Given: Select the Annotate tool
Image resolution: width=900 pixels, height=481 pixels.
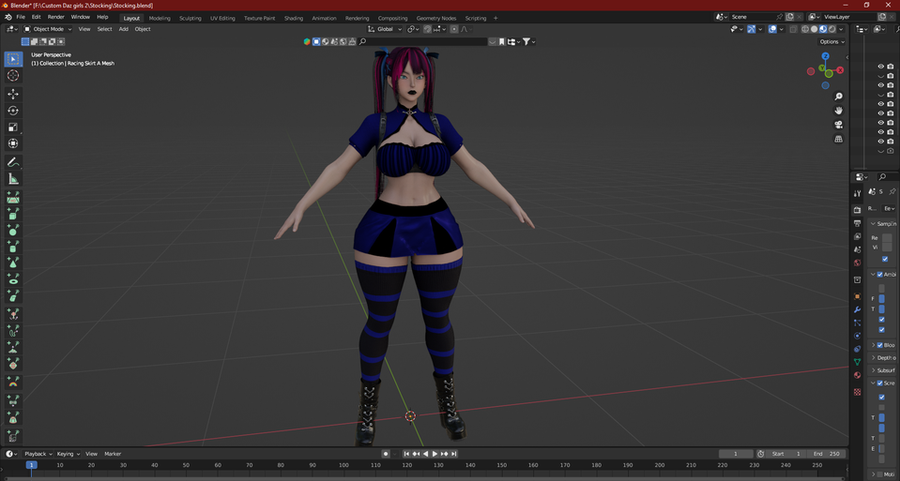Looking at the screenshot, I should click(x=13, y=162).
